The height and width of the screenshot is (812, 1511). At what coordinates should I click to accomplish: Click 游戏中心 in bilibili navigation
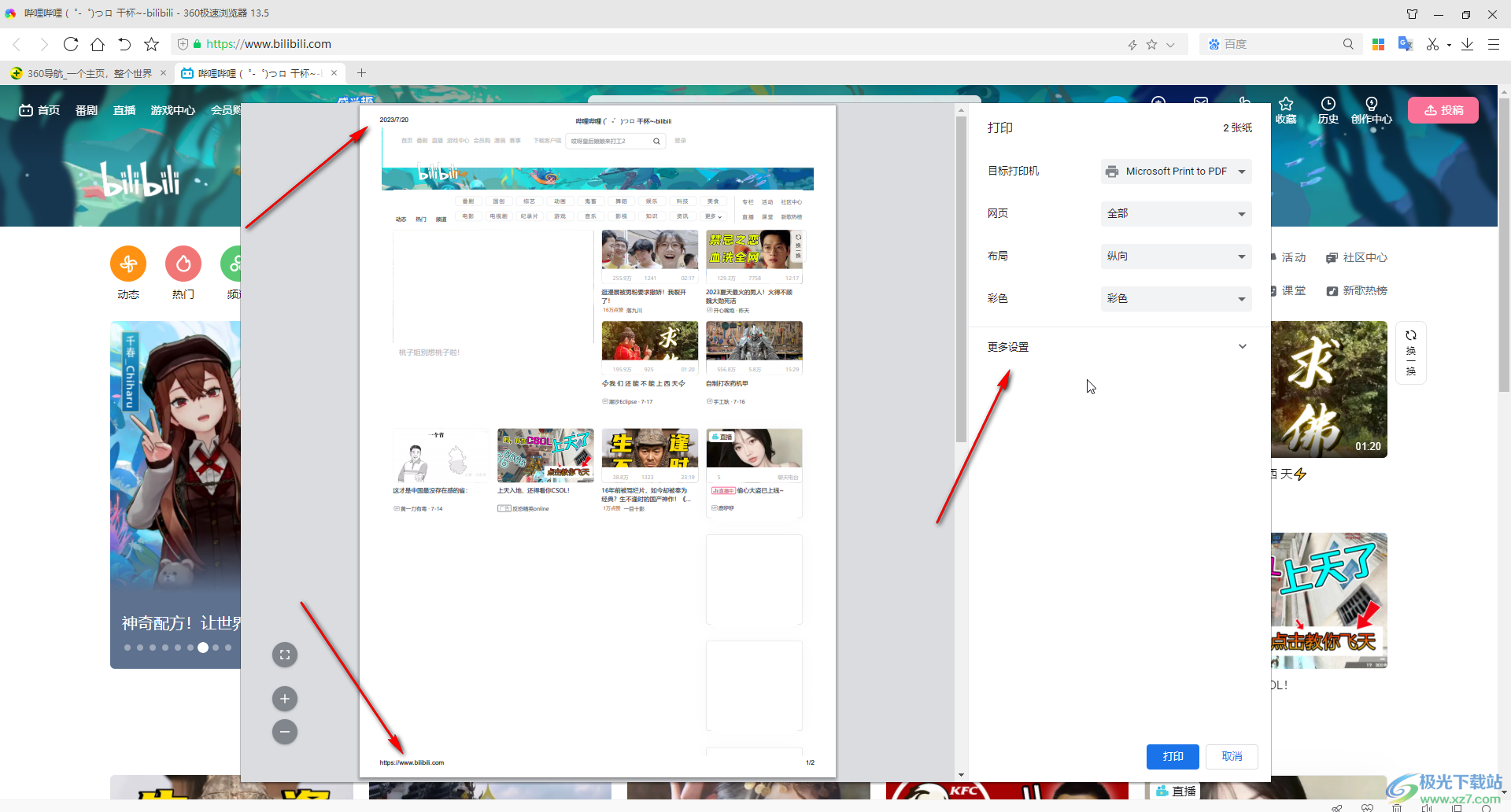173,110
